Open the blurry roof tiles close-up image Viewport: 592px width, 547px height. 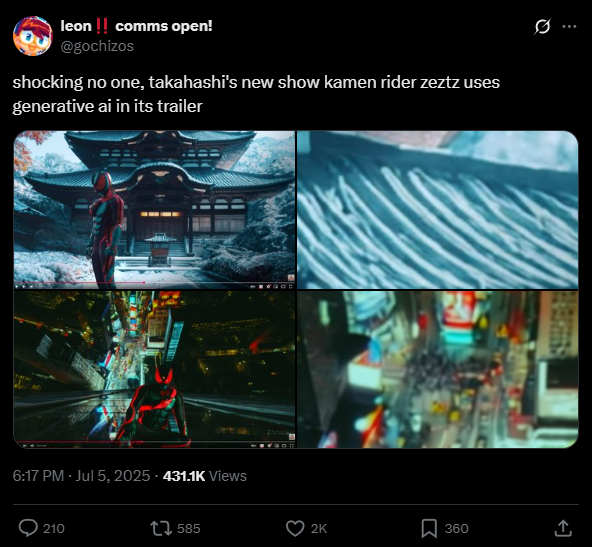pos(438,210)
